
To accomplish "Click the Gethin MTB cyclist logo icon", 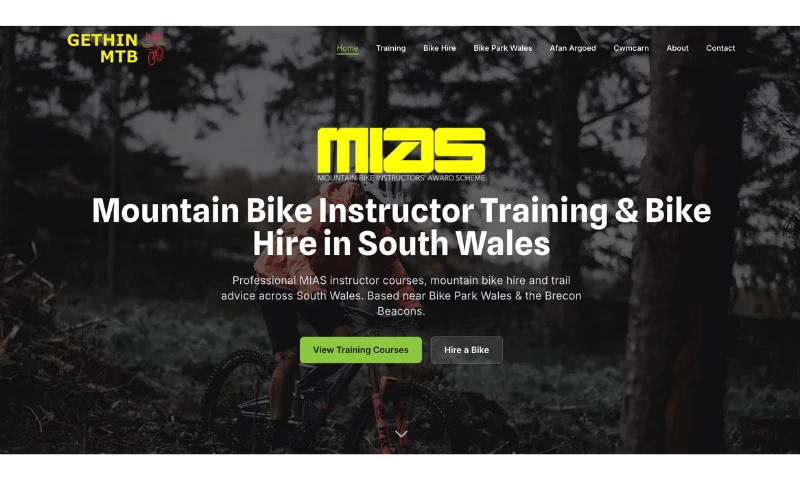I will pyautogui.click(x=155, y=47).
